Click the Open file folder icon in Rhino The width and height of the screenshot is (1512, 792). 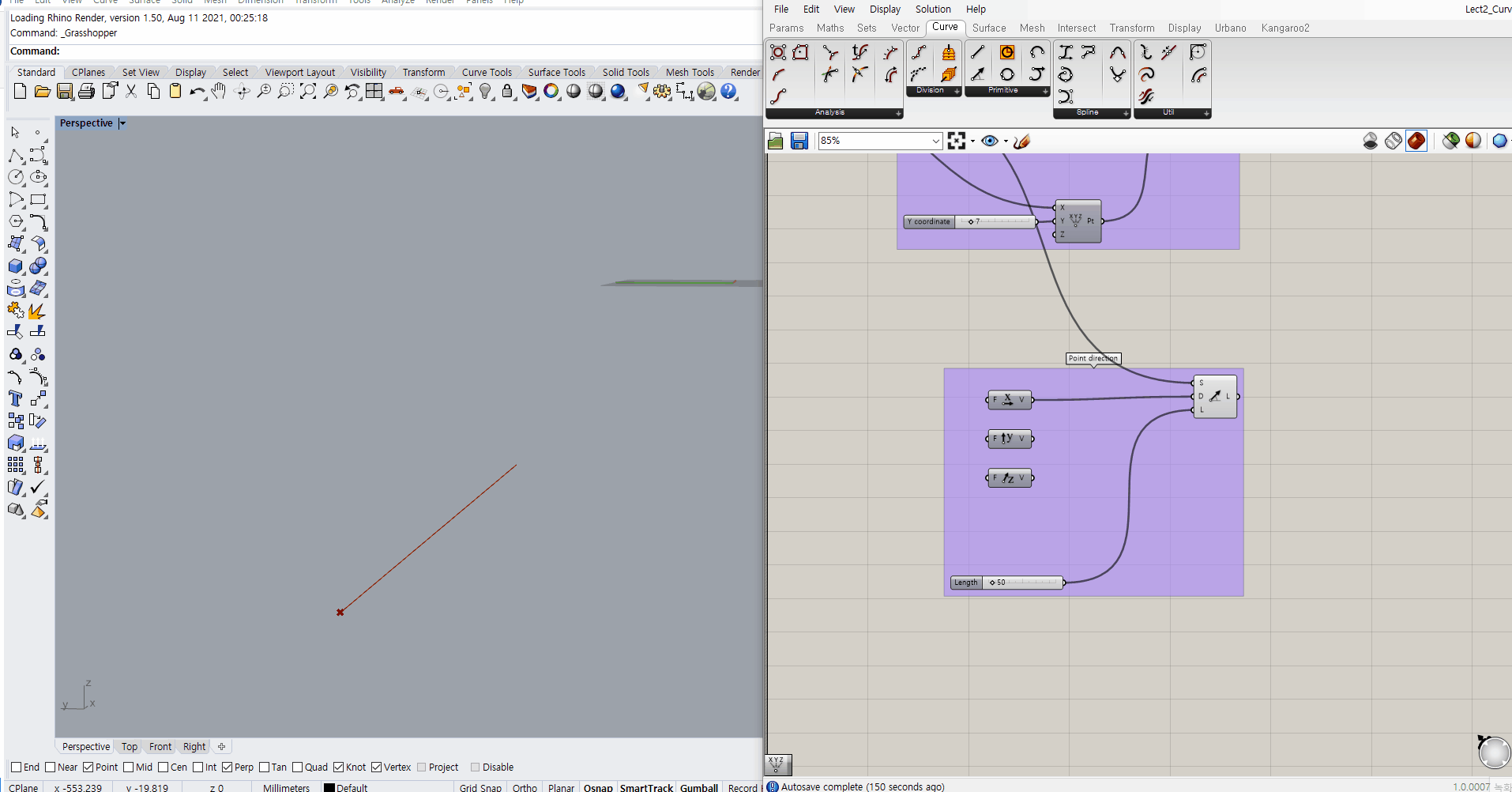43,92
